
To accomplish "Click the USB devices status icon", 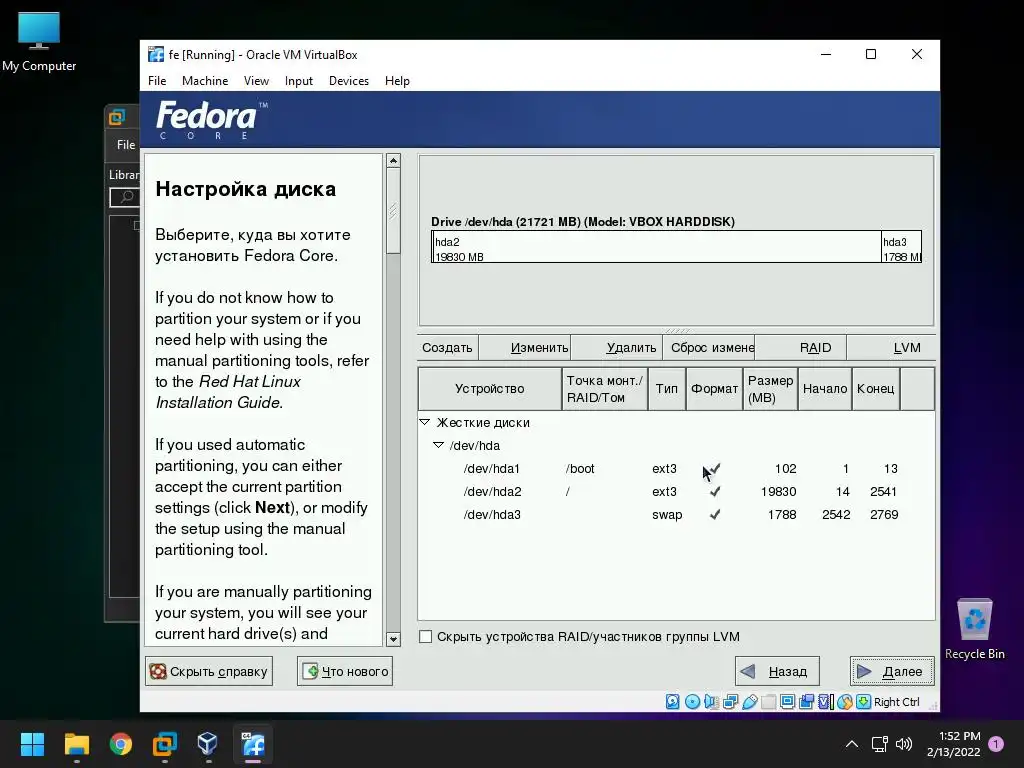I will pyautogui.click(x=750, y=701).
